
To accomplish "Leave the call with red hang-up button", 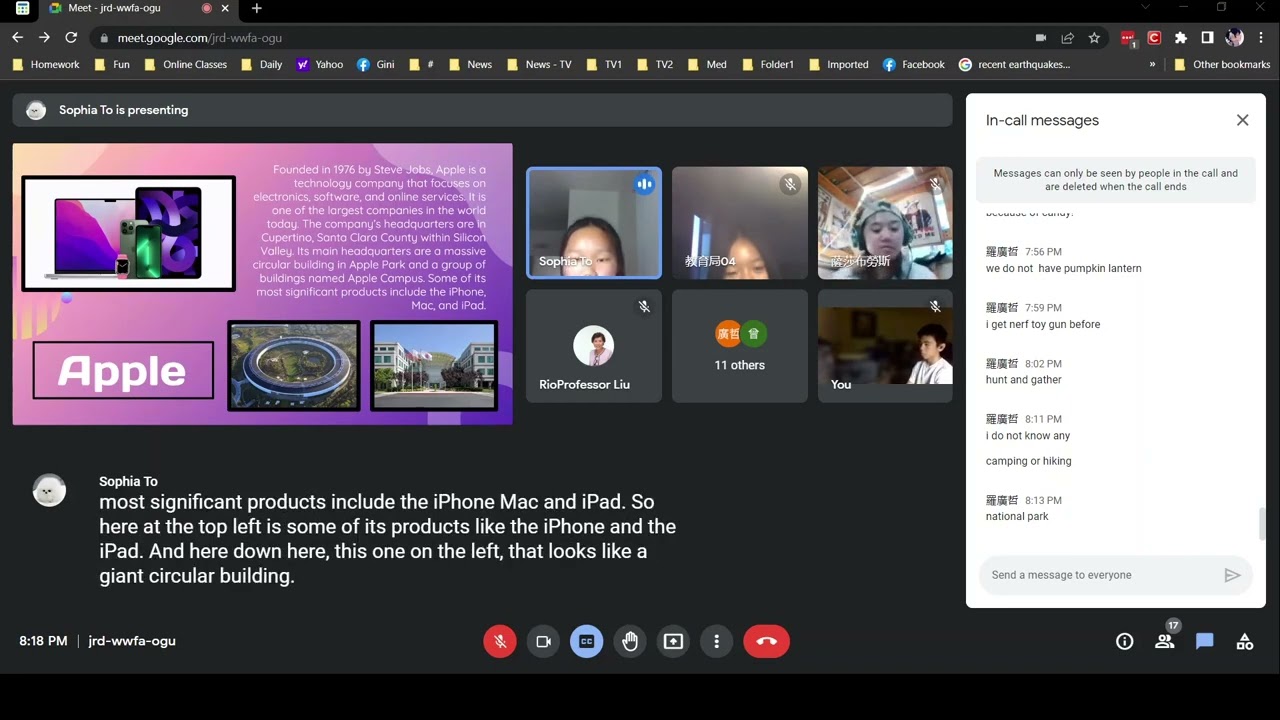I will tap(767, 641).
